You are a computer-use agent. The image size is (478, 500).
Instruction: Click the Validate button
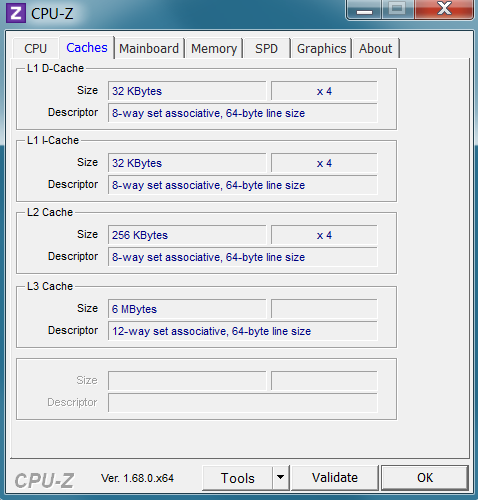pos(335,478)
